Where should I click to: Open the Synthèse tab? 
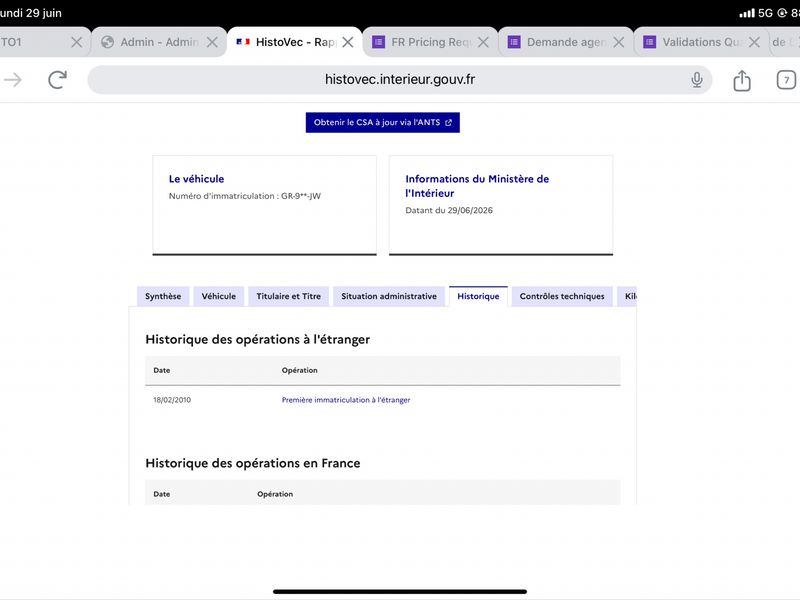pyautogui.click(x=163, y=296)
